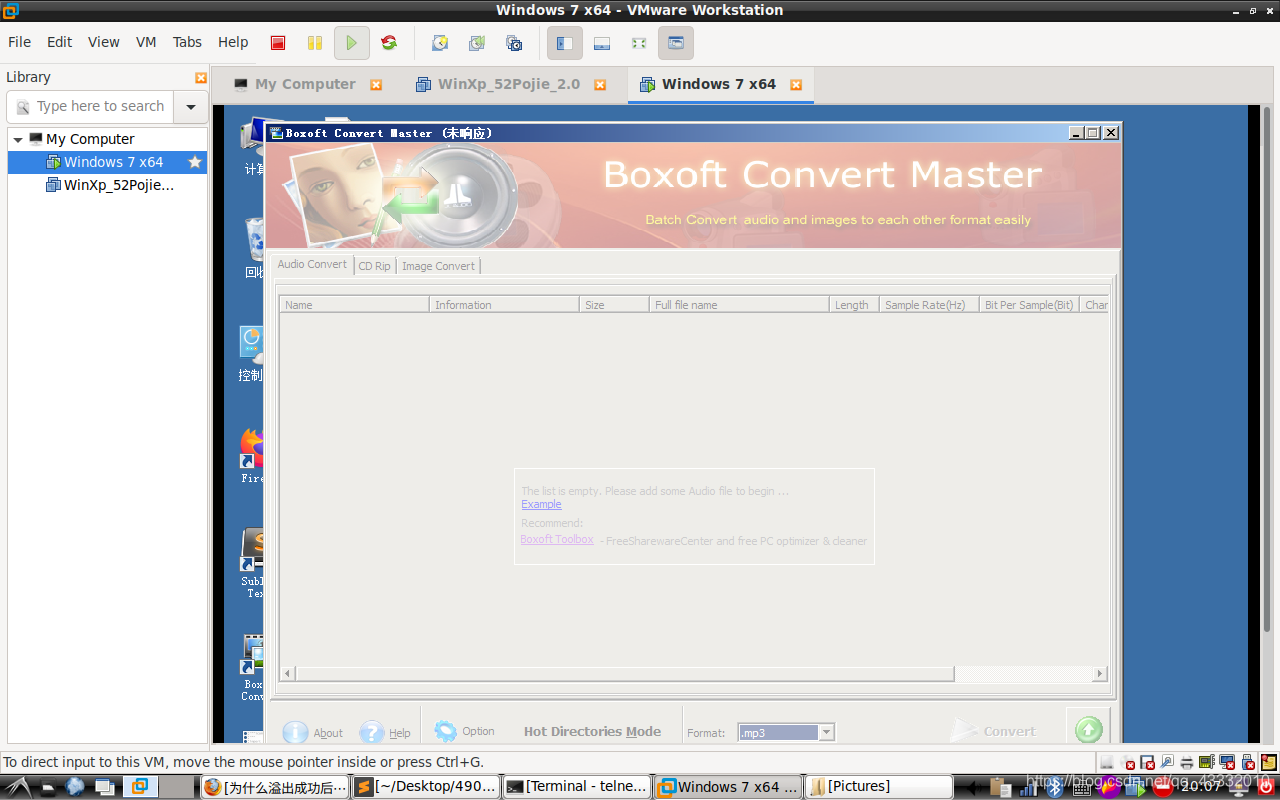The width and height of the screenshot is (1280, 800).
Task: Open the Help menu in VMware
Action: (233, 42)
